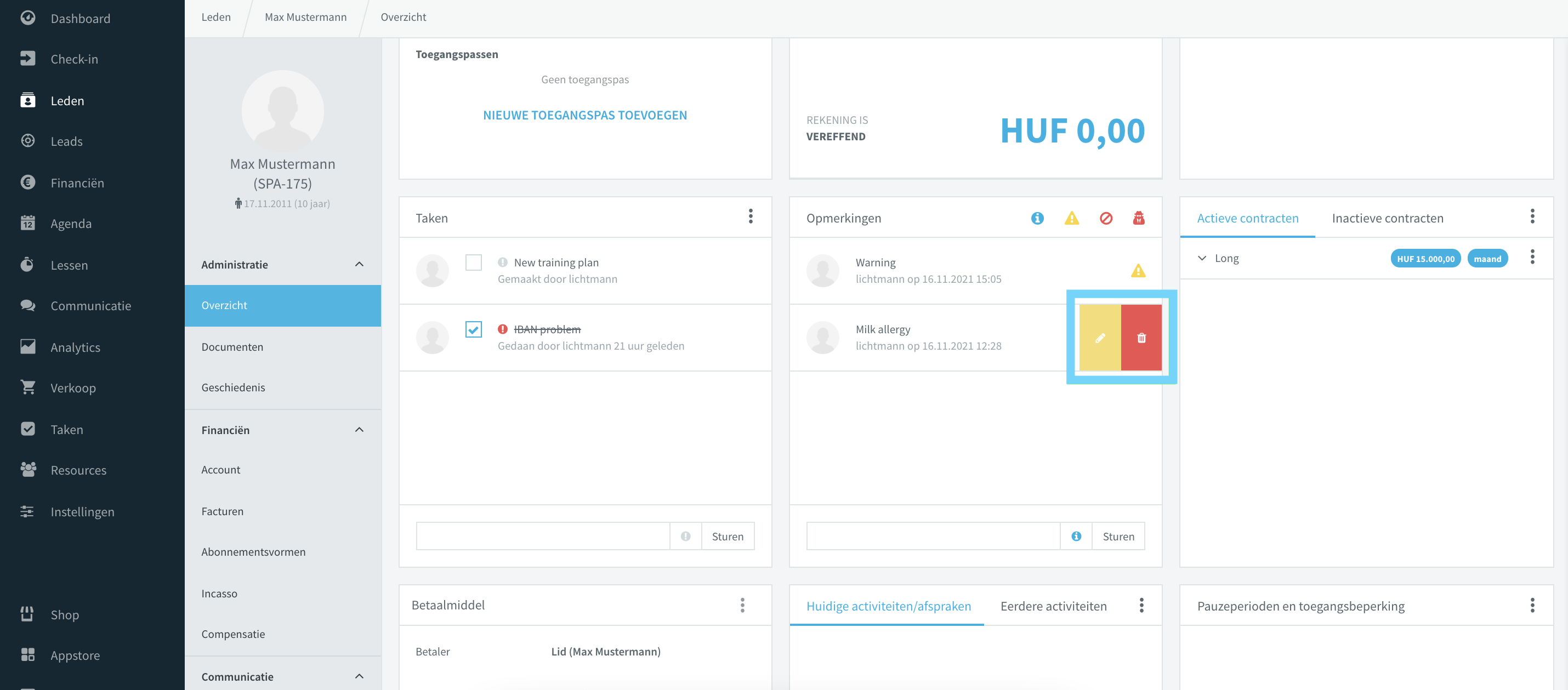Viewport: 1568px width, 690px height.
Task: Collapse the Financiën submenu section
Action: click(359, 430)
